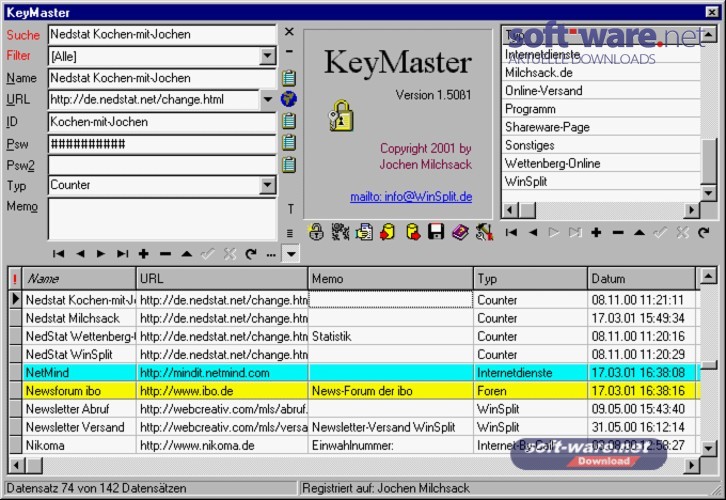Go to first item in Typ list navigator
Image resolution: width=726 pixels, height=500 pixels.
511,232
